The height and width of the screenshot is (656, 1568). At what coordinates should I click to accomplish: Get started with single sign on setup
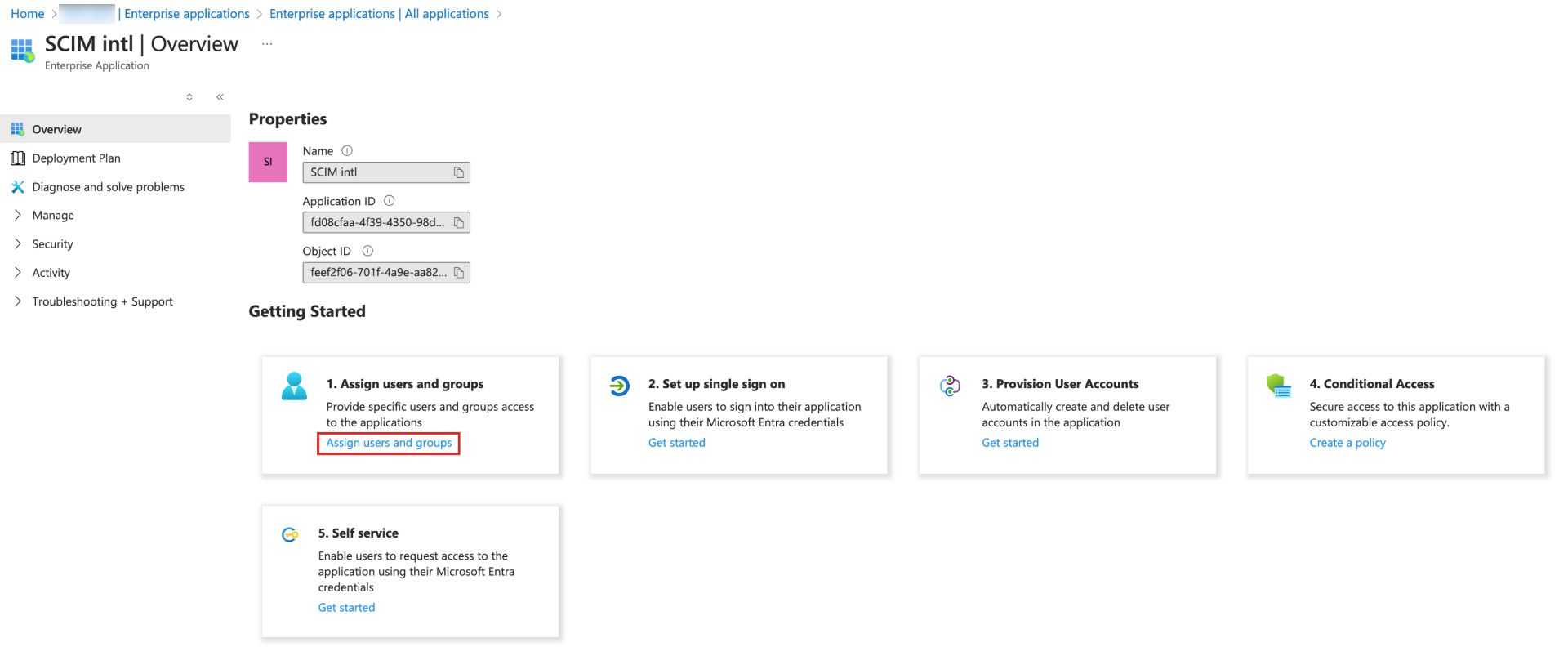[676, 443]
